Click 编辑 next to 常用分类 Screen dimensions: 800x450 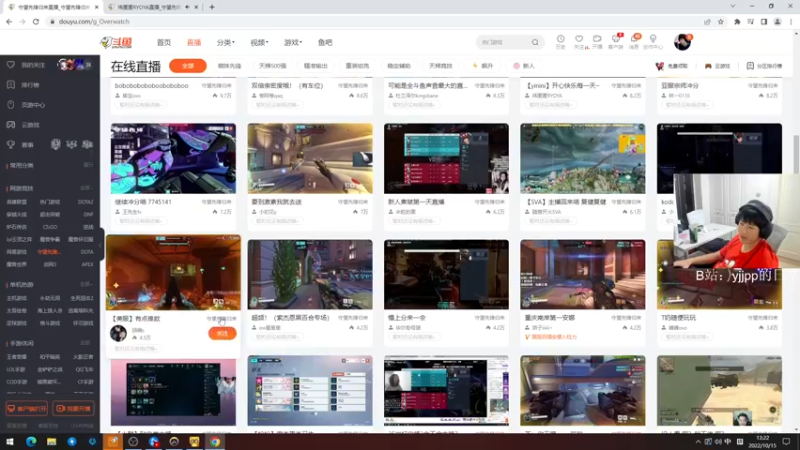click(88, 165)
